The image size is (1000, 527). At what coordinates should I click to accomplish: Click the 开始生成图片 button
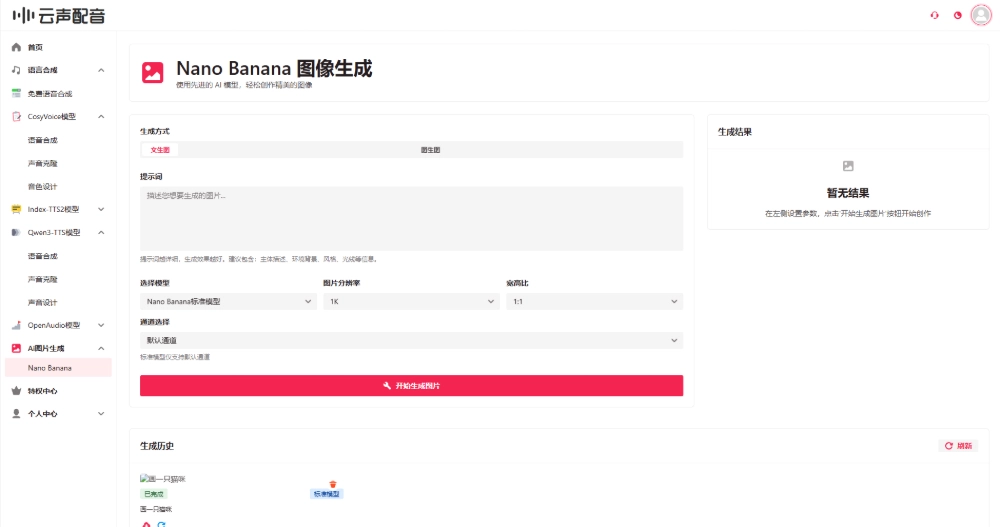click(411, 386)
